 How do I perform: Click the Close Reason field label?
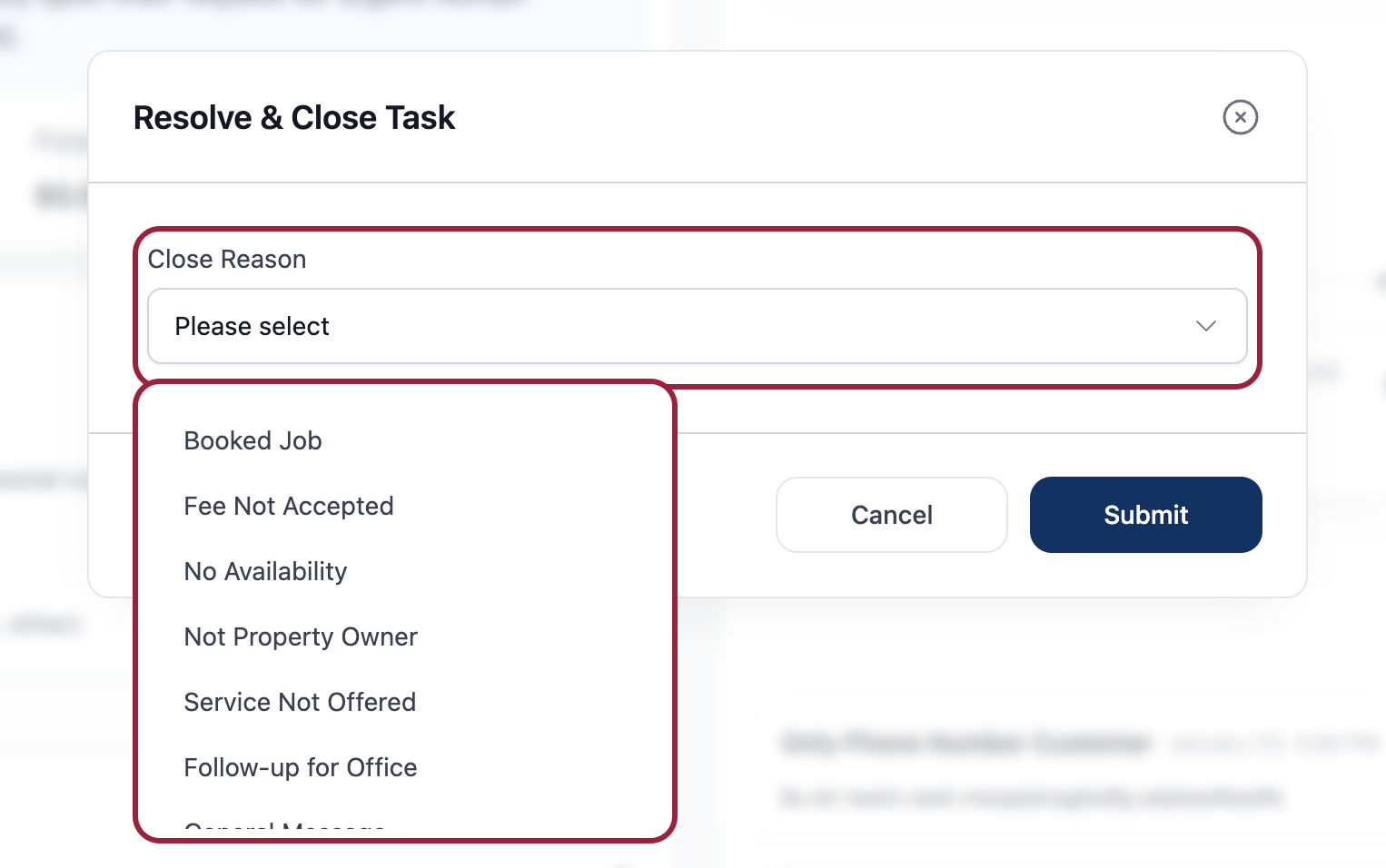(x=226, y=260)
